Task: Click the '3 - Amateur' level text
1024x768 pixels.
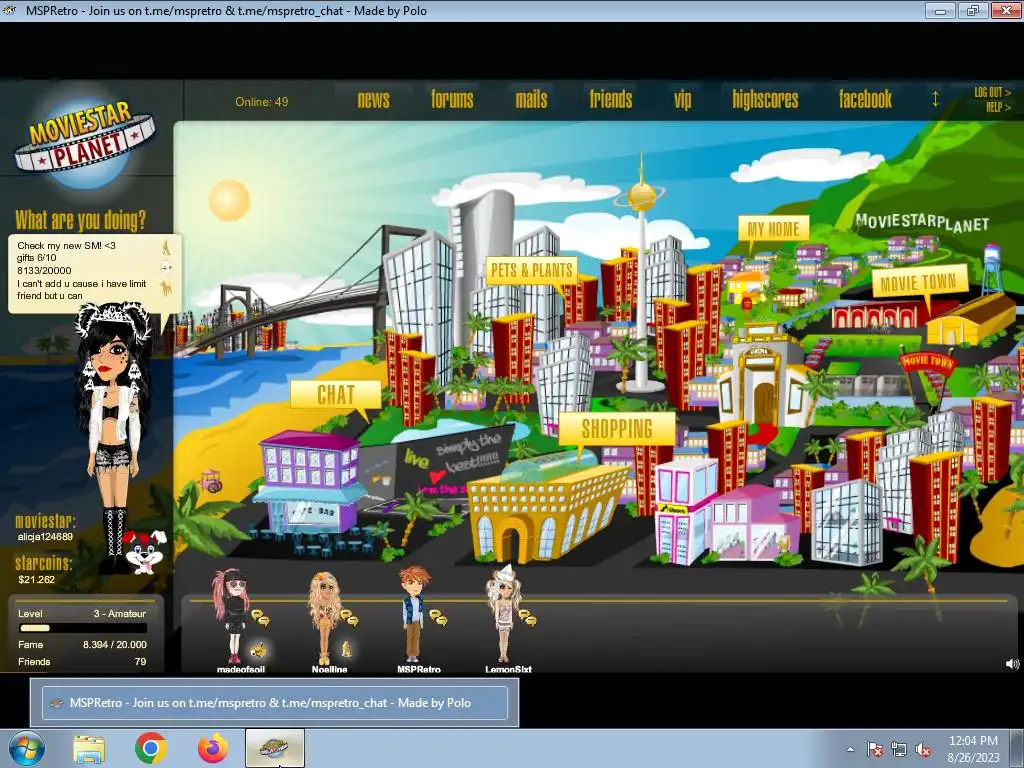Action: [x=120, y=614]
